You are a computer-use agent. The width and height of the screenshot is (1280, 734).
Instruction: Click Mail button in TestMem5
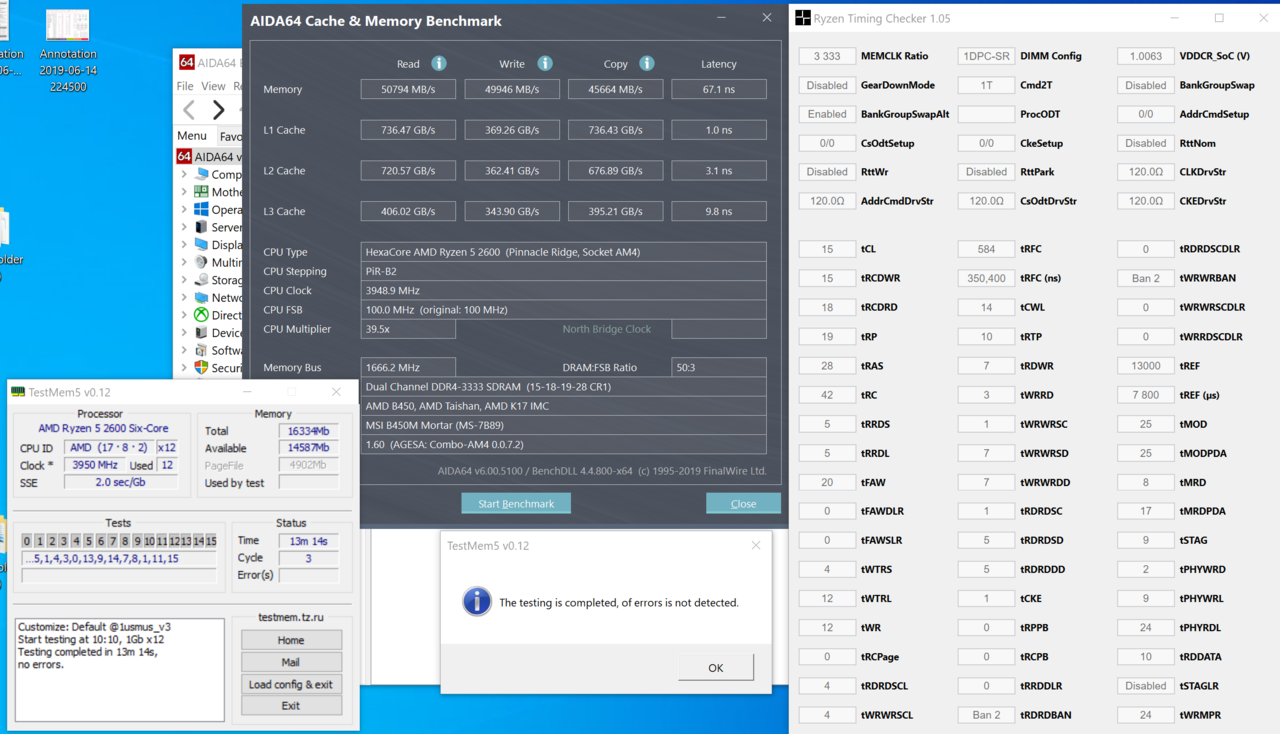coord(291,662)
